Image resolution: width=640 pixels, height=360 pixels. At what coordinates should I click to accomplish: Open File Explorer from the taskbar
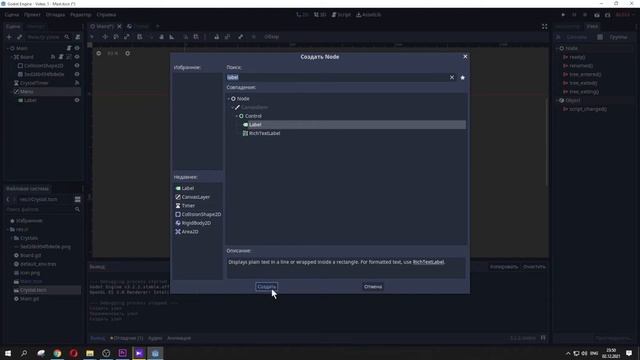(90, 353)
